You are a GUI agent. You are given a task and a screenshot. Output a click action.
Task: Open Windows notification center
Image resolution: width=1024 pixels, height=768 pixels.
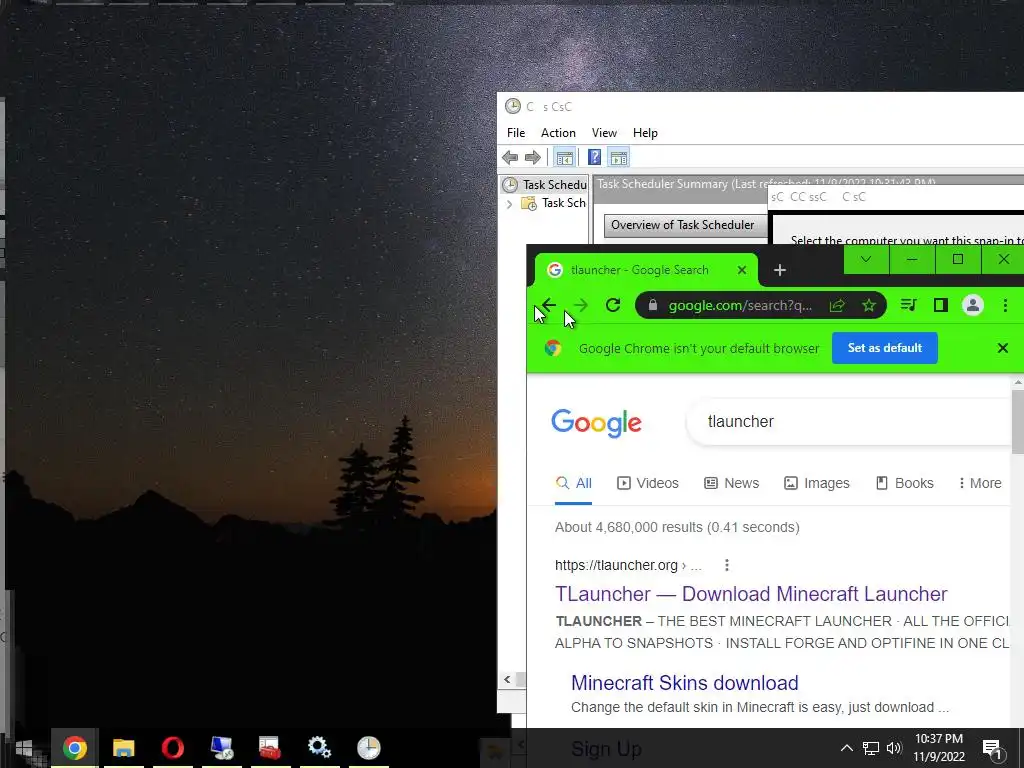[x=993, y=748]
